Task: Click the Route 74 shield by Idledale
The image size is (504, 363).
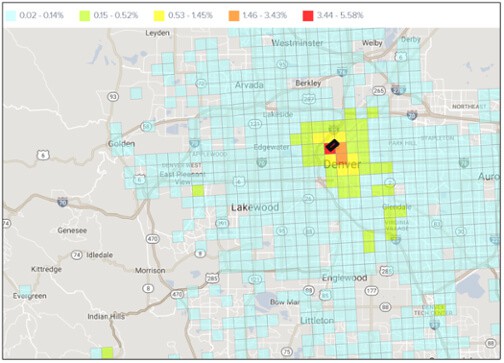Action: pos(77,255)
